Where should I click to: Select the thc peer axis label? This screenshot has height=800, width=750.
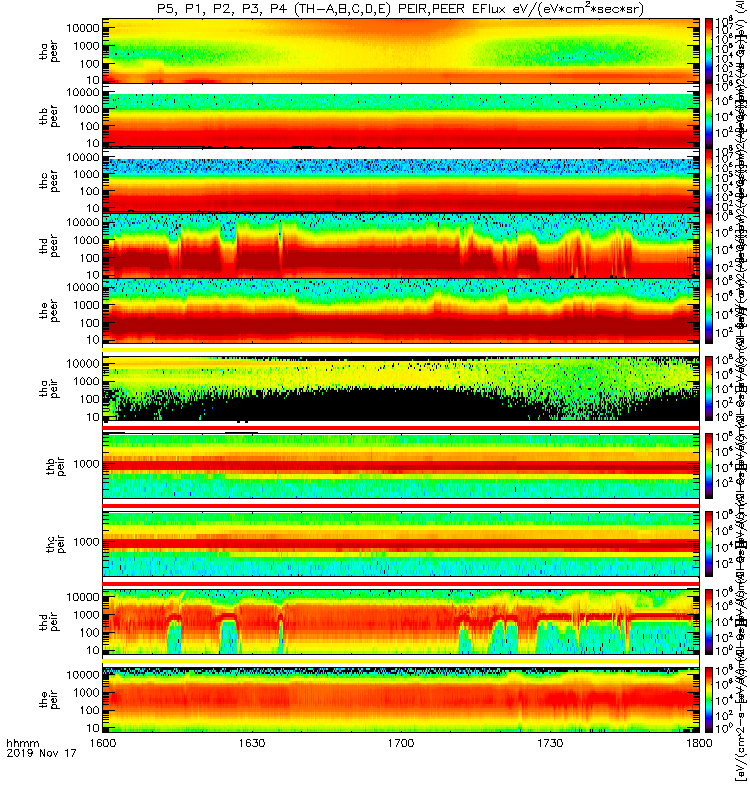point(49,181)
